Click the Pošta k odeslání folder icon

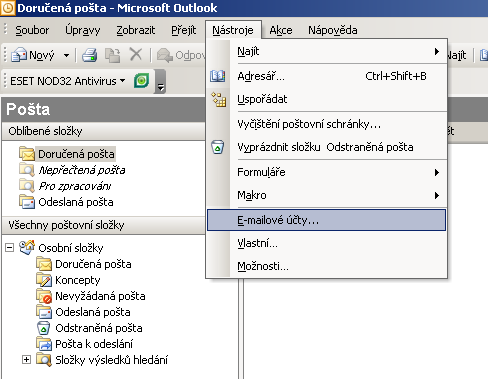pos(44,344)
